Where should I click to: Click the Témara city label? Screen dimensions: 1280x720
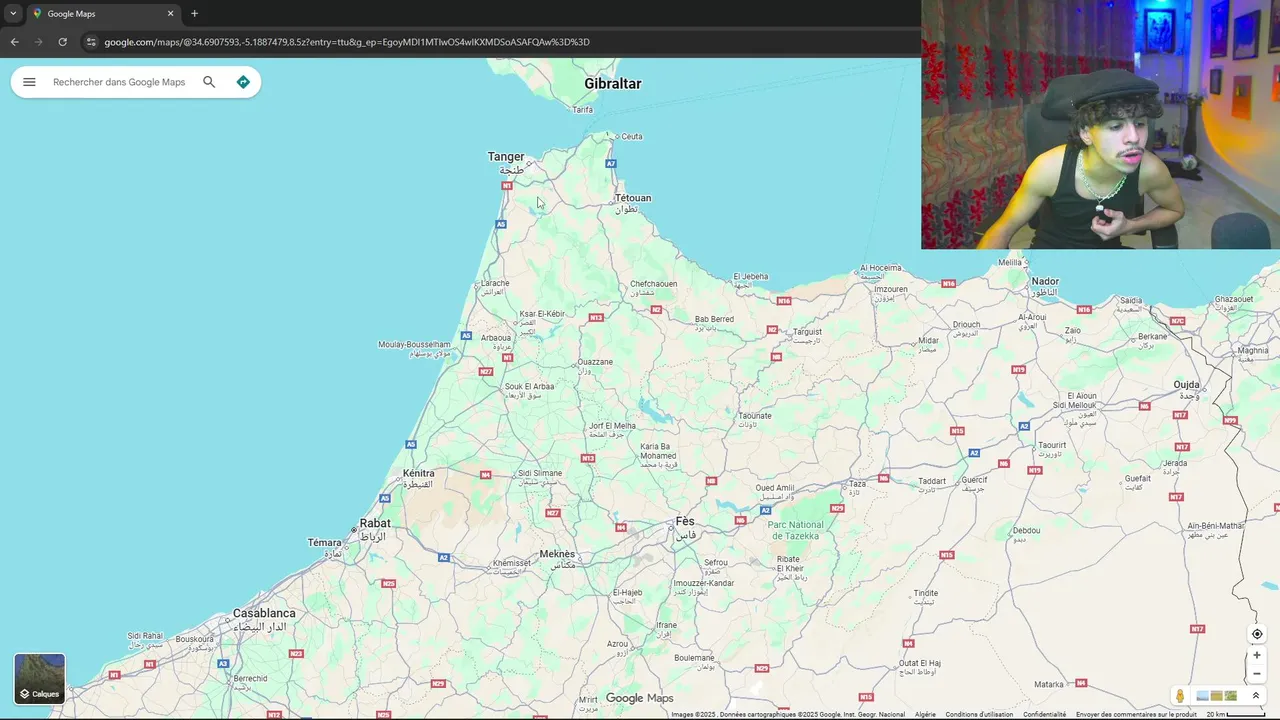[x=324, y=543]
